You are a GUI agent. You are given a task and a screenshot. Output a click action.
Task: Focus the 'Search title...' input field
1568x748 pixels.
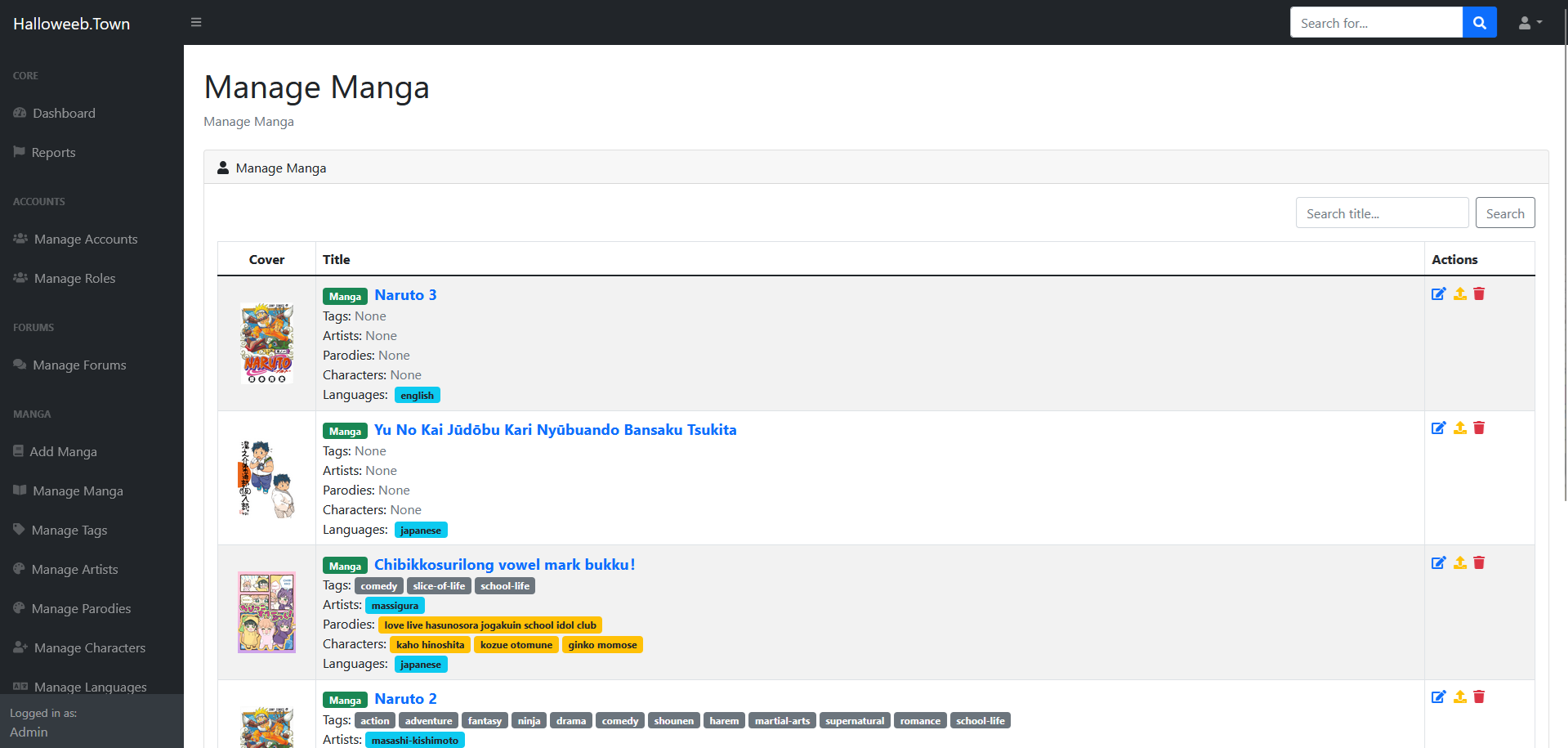1382,213
